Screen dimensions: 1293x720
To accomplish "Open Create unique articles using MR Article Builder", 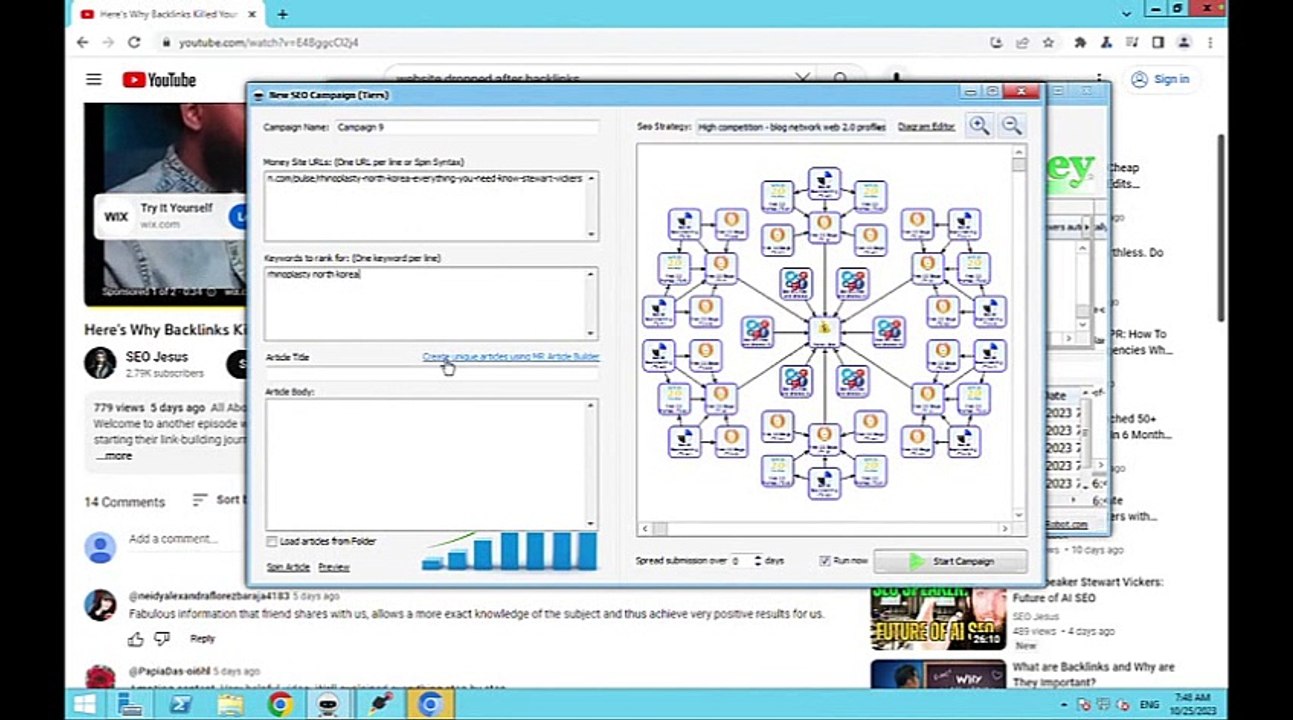I will pyautogui.click(x=511, y=357).
